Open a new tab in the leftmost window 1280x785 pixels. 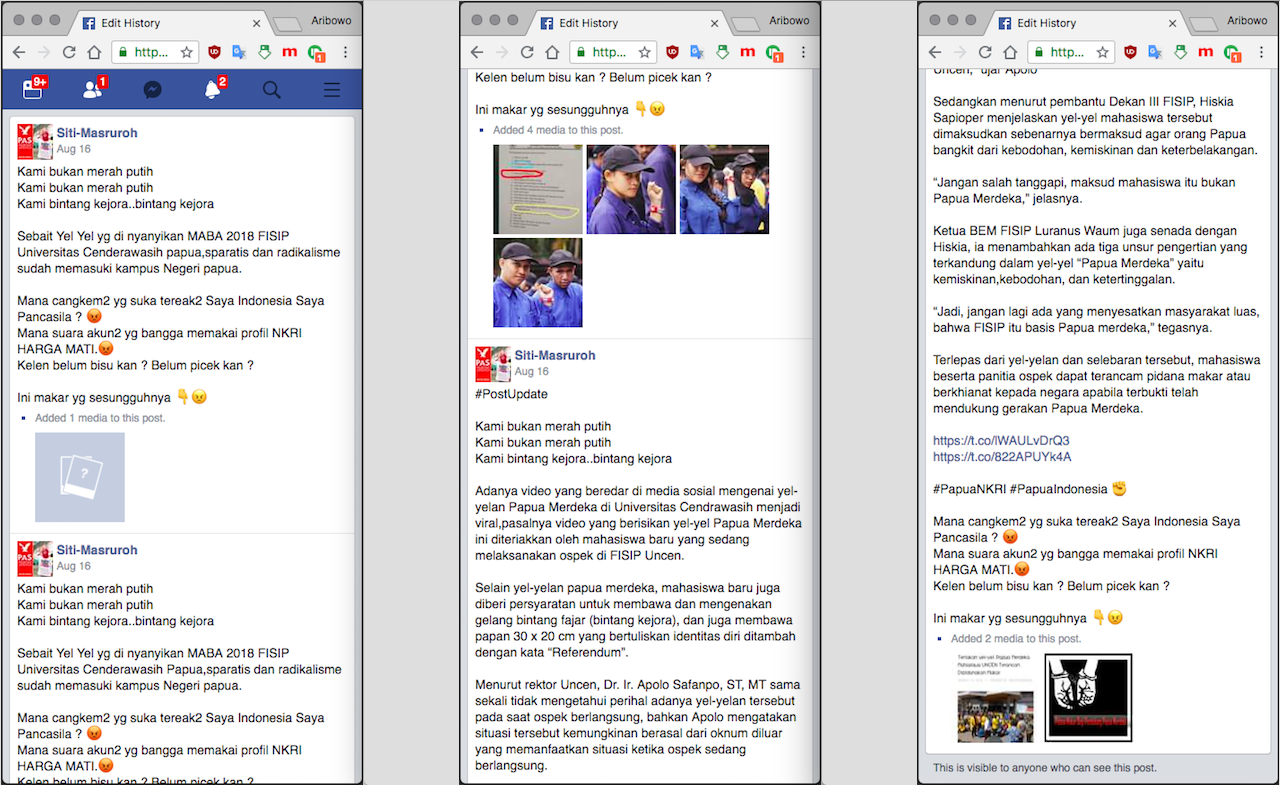(x=288, y=23)
